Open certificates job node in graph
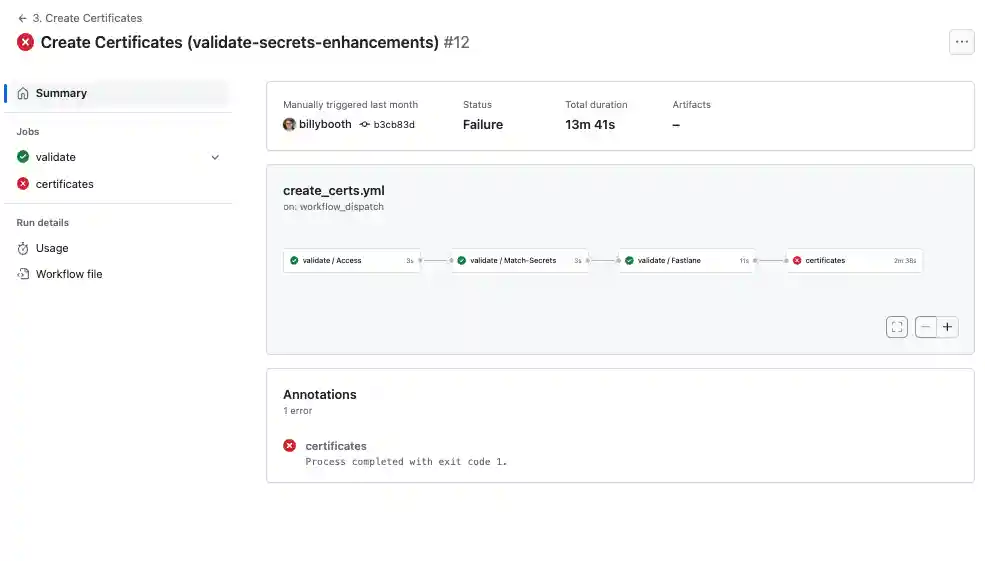This screenshot has height=561, width=985. pos(854,261)
